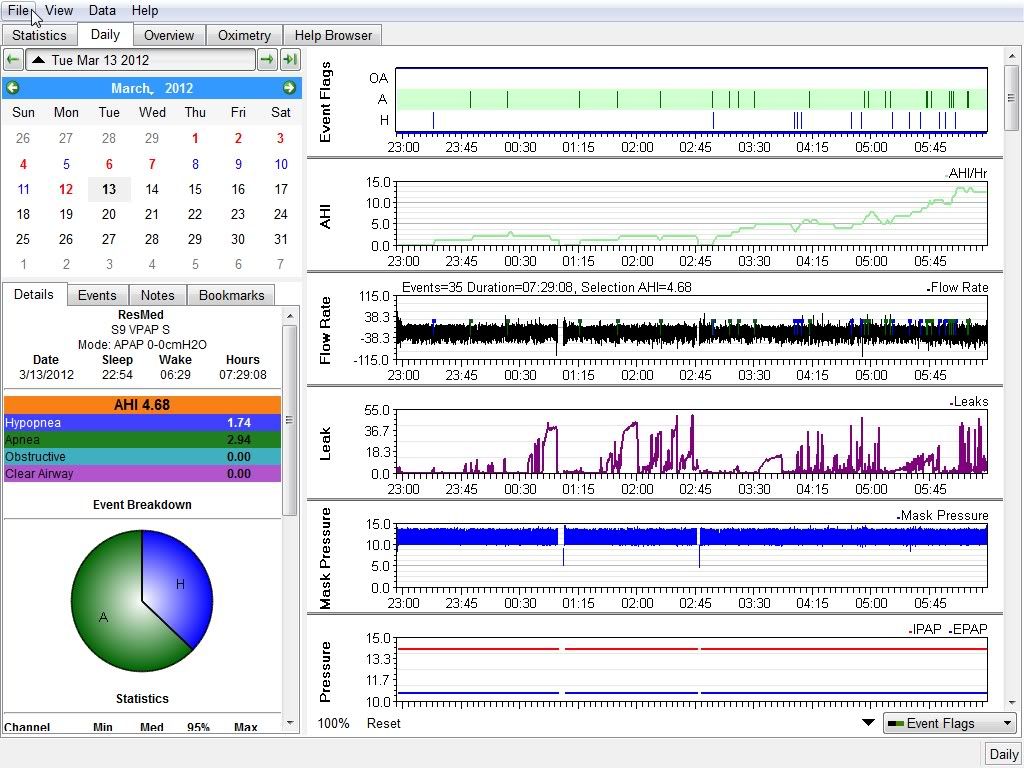Click the purple Clear Airway row

[142, 473]
